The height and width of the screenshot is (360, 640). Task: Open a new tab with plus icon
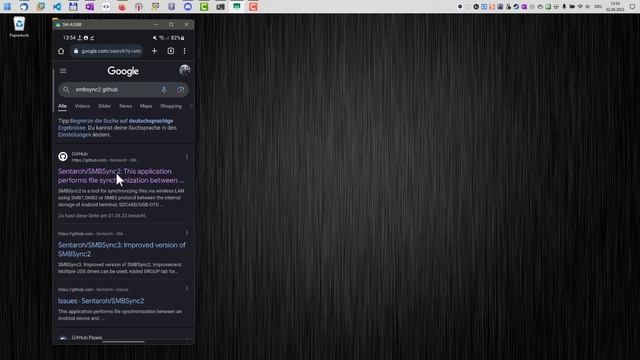(x=154, y=51)
